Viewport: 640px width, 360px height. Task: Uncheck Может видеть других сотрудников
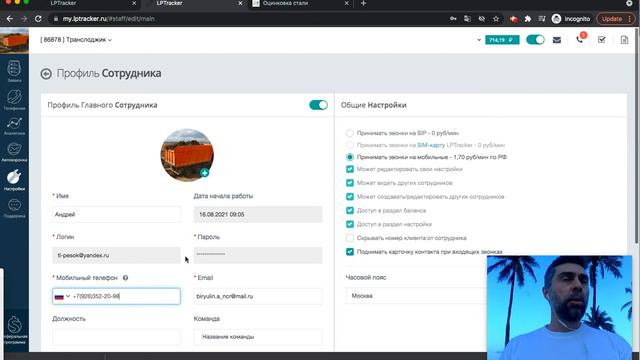click(350, 183)
